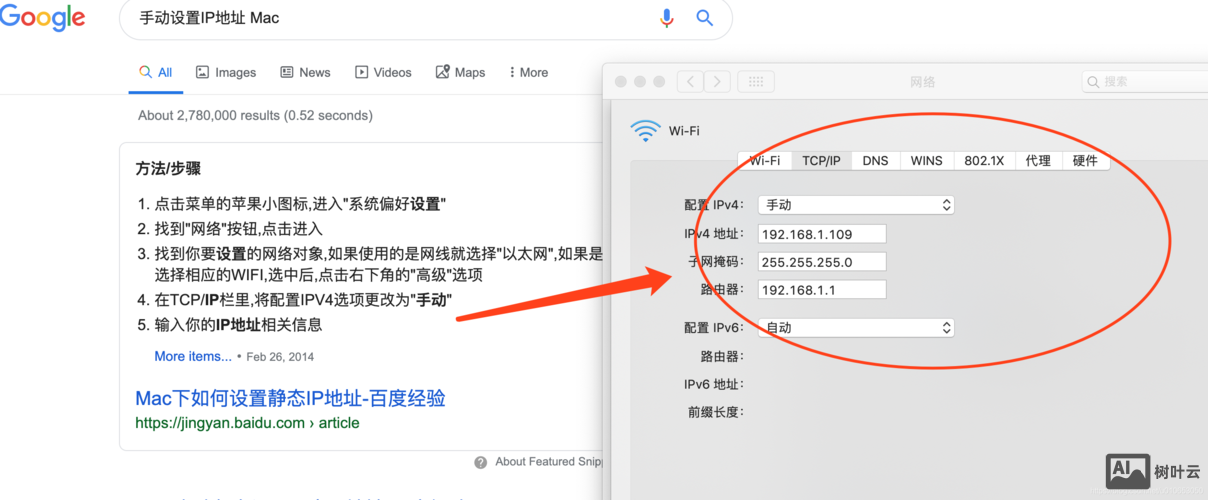Click the router field 192.168.1.1
1208x500 pixels.
pos(822,290)
